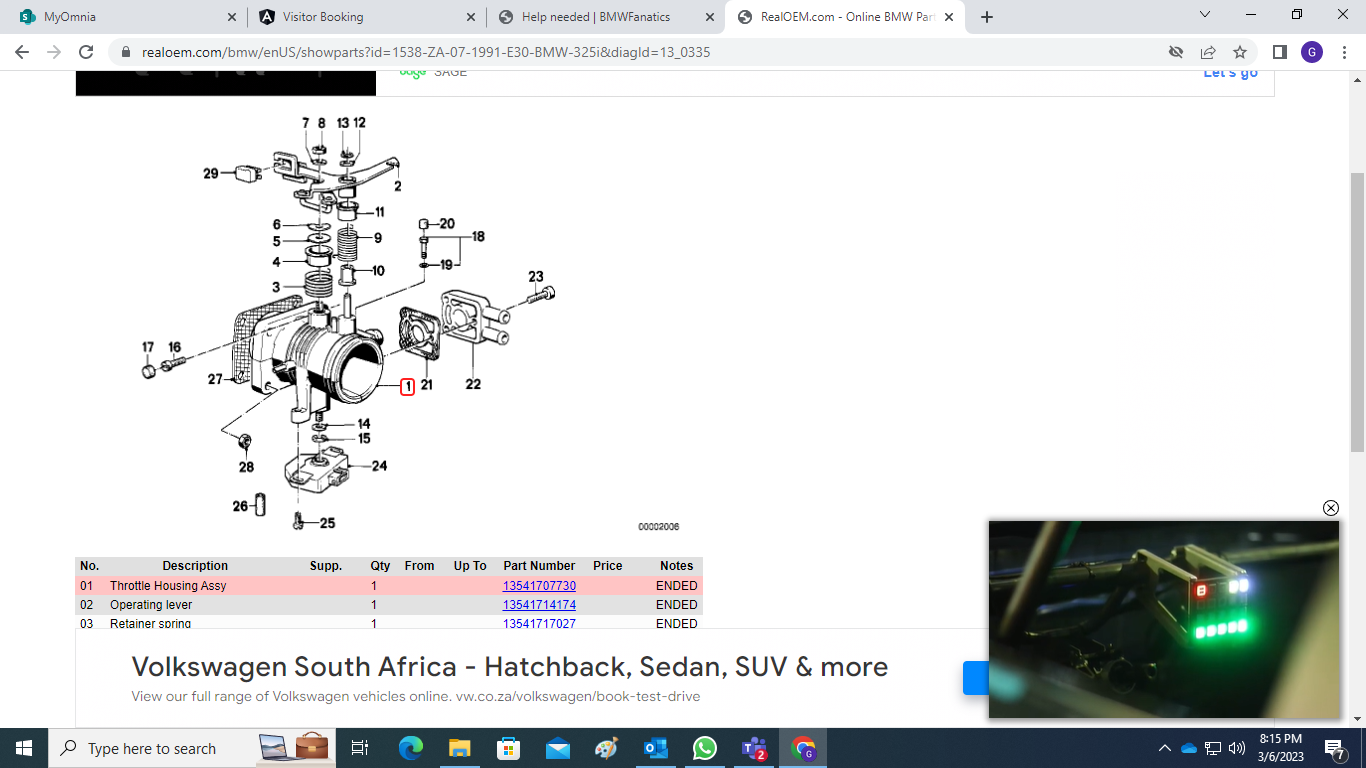
Task: Click the blue button on Volkswagen ad
Action: [975, 677]
